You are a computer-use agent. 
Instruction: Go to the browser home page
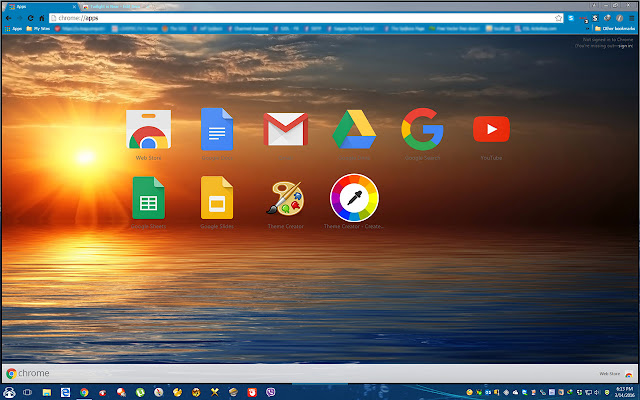[x=42, y=18]
